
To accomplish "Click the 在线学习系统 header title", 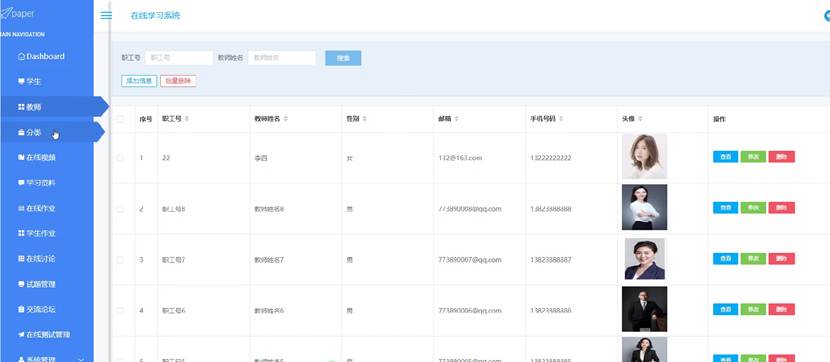I will pyautogui.click(x=156, y=15).
